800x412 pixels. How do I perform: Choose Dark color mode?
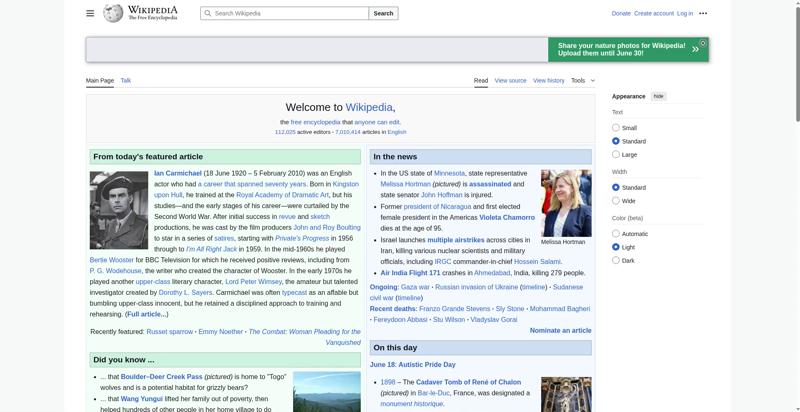[x=616, y=260]
